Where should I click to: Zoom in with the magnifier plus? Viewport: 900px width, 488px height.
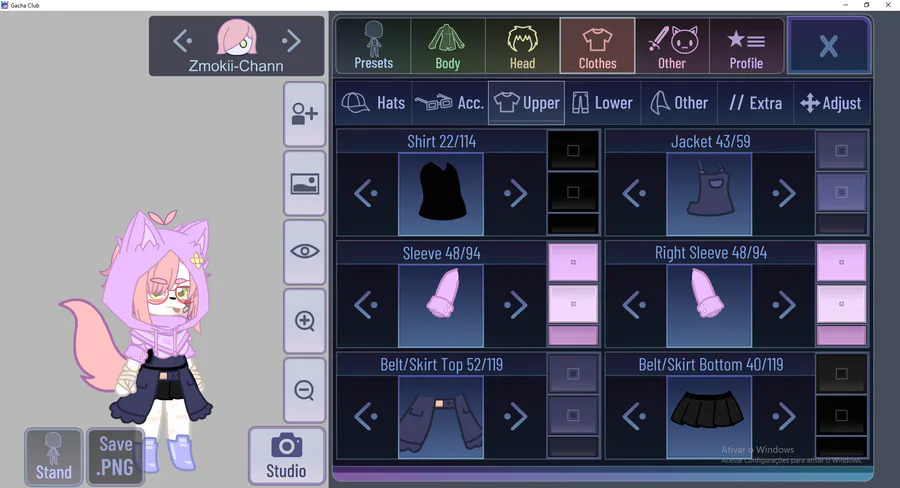pos(304,321)
